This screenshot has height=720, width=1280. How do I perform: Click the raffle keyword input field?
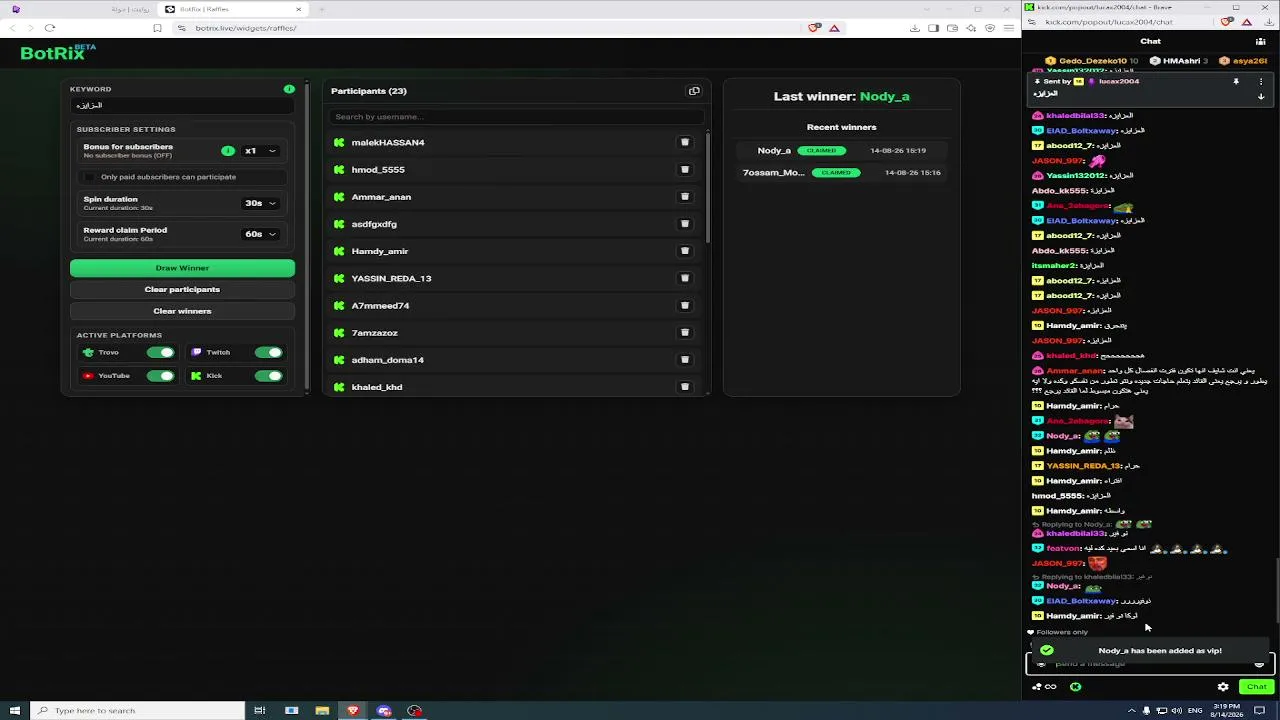click(x=182, y=105)
